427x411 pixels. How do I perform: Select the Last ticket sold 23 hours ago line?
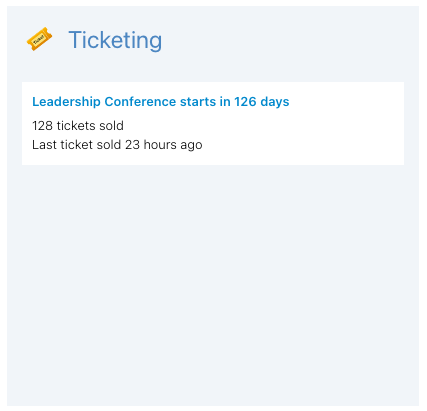pyautogui.click(x=117, y=145)
